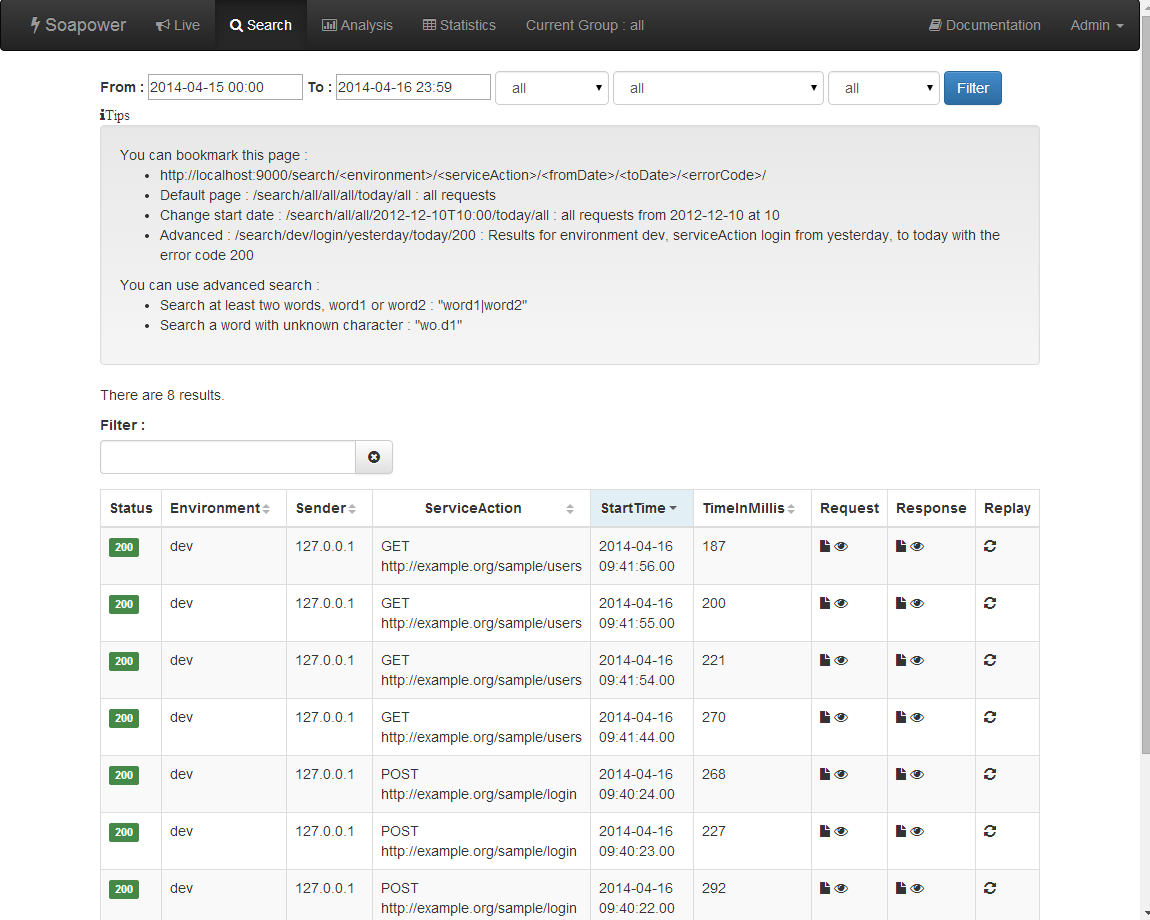Download response file for 09:40:22 row
Viewport: 1150px width, 920px height.
pyautogui.click(x=901, y=888)
